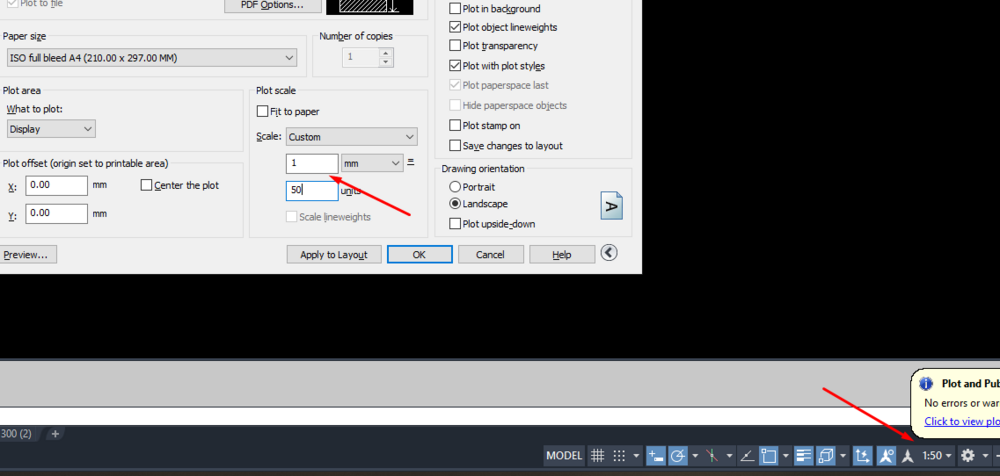Toggle annotation auto-scale icon beside 1:50
This screenshot has height=476, width=1000.
(x=908, y=456)
